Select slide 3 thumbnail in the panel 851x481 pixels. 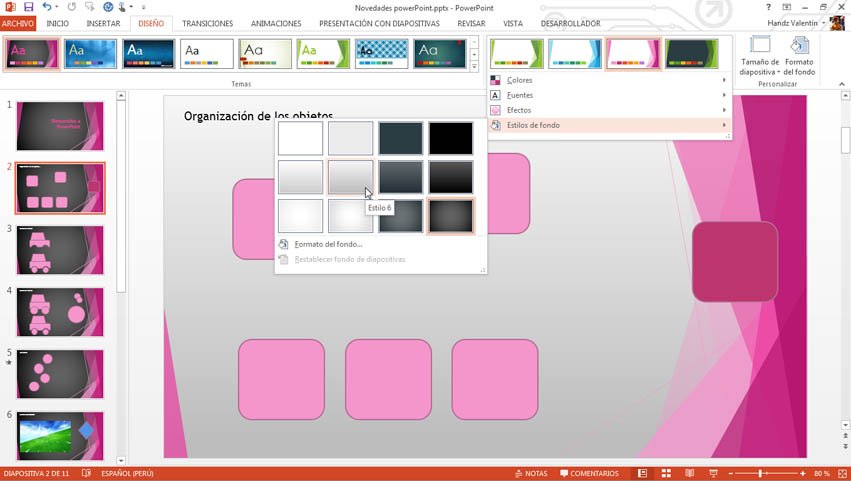tap(60, 249)
